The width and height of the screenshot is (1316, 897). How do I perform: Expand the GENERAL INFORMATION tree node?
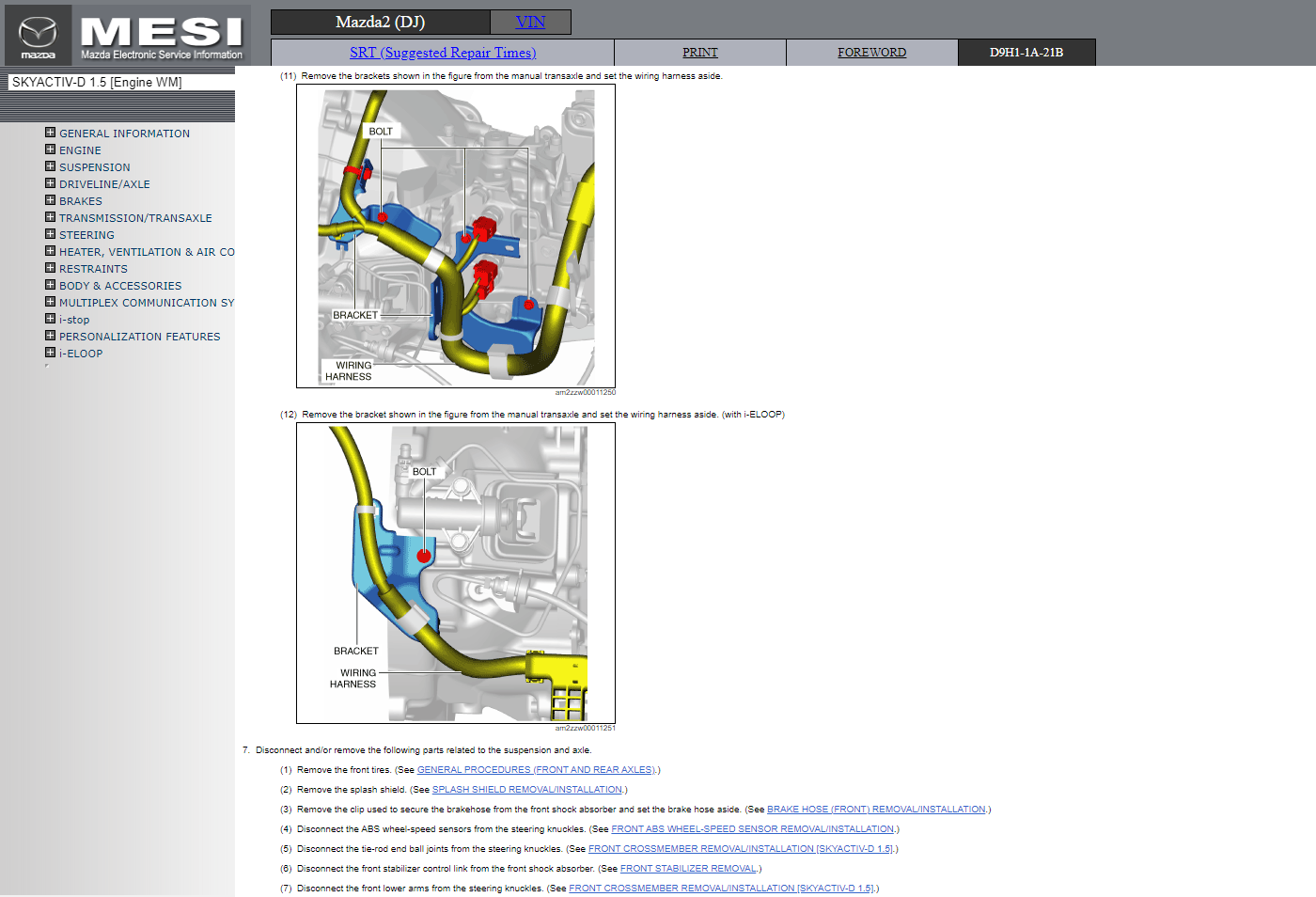[51, 133]
